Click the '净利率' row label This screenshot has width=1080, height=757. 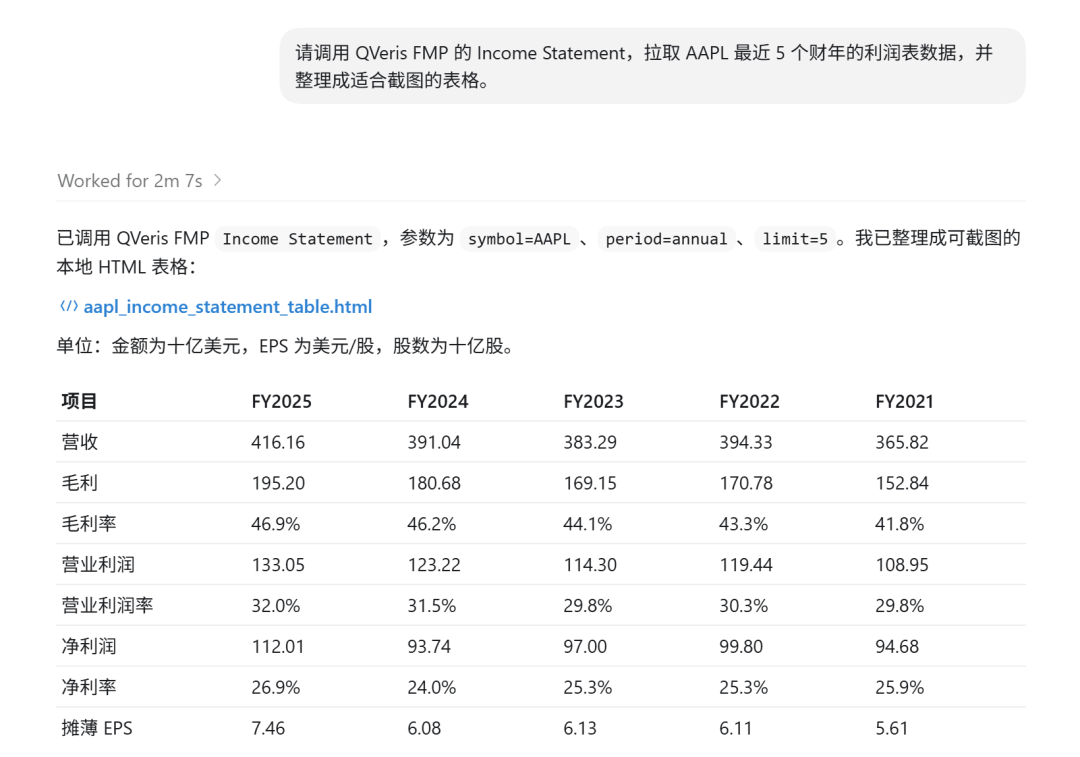[x=89, y=687]
